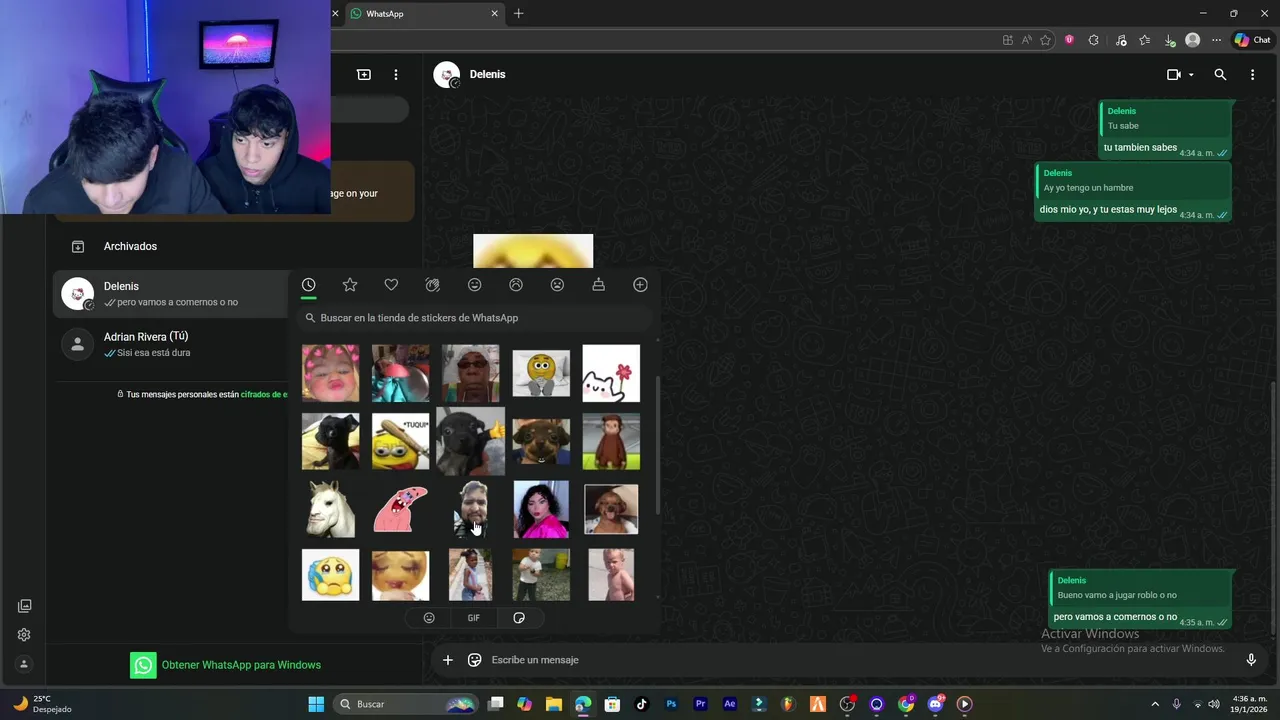Select the WhatsApp browser tab
Viewport: 1280px width, 720px height.
click(424, 14)
